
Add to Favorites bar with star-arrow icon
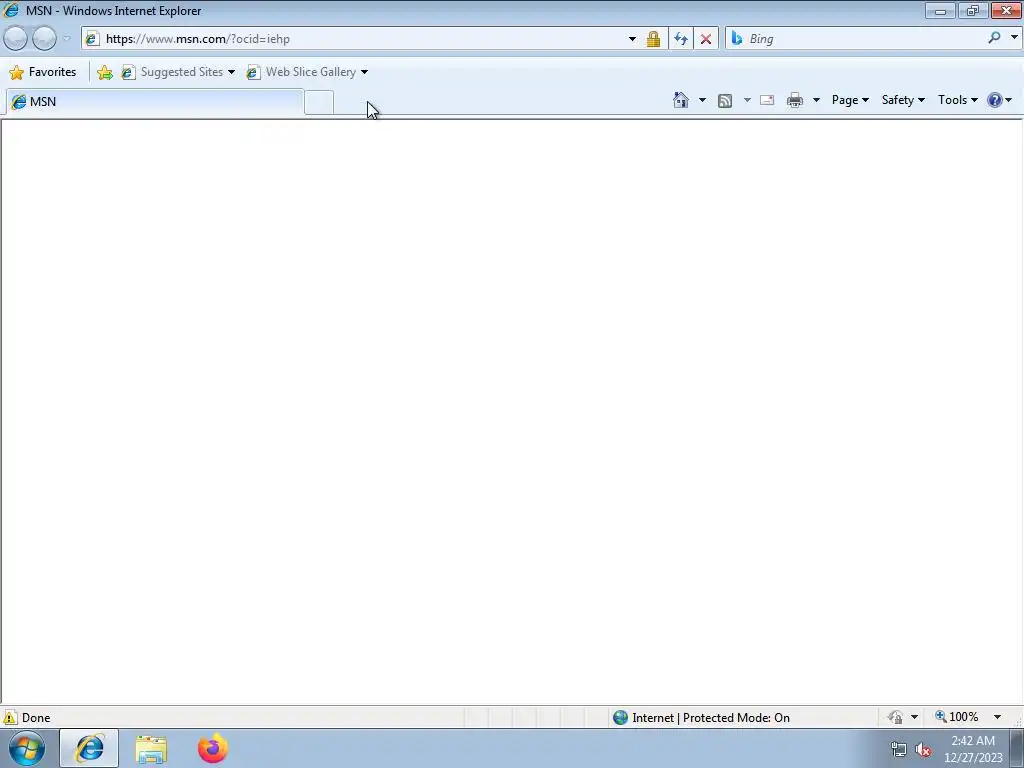pos(104,72)
